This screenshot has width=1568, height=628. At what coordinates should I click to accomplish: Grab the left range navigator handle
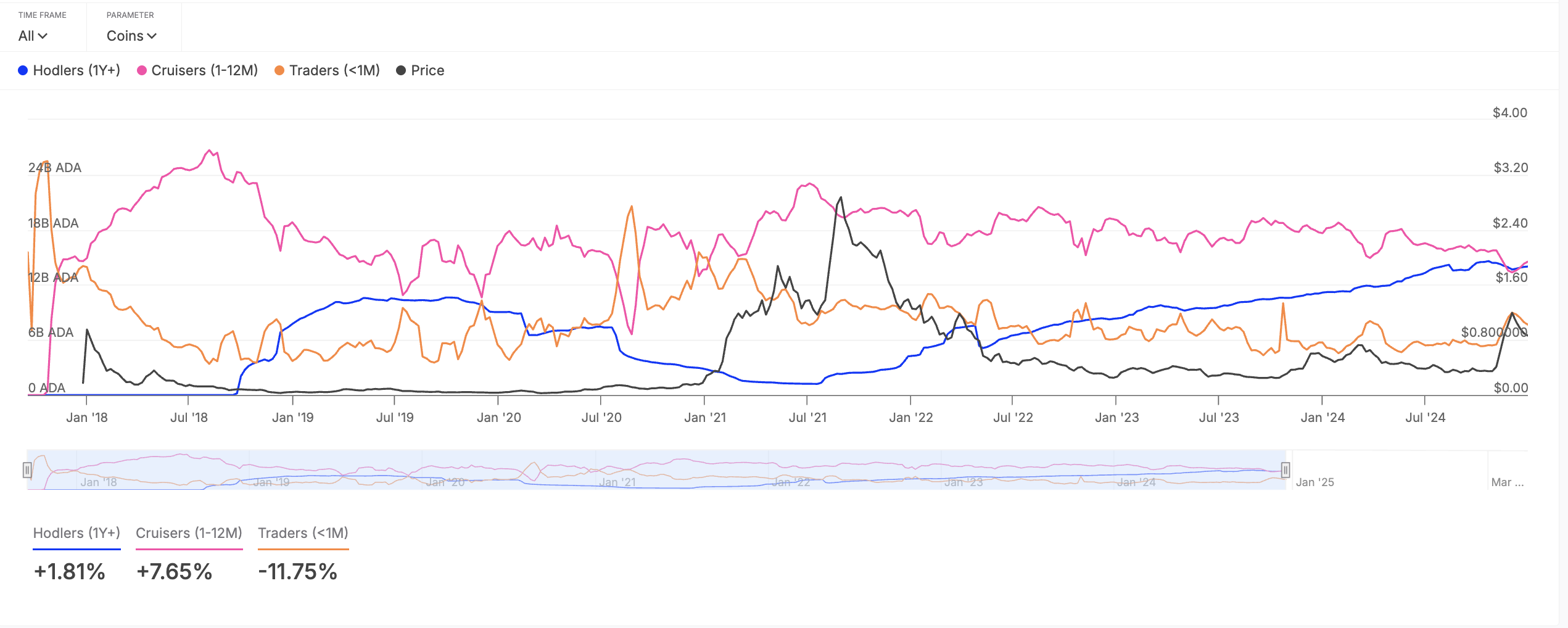(27, 470)
